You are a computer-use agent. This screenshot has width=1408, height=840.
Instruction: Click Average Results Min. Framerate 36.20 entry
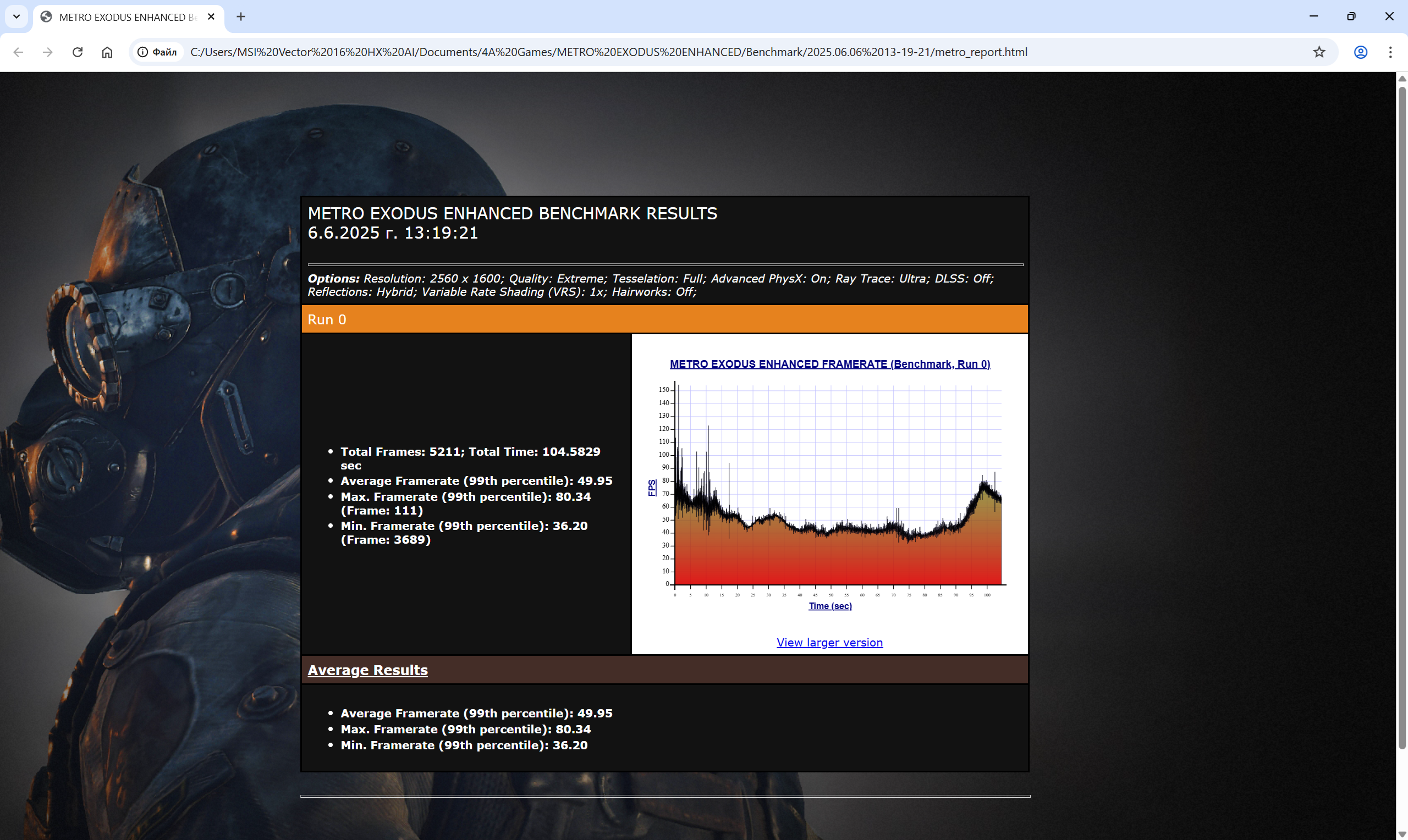pyautogui.click(x=464, y=745)
